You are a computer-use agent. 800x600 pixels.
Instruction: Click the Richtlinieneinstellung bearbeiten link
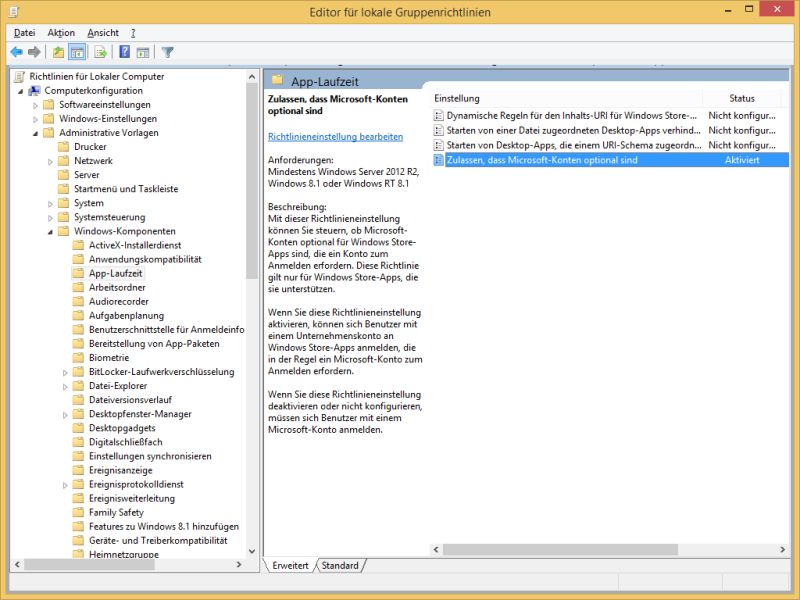pyautogui.click(x=335, y=137)
